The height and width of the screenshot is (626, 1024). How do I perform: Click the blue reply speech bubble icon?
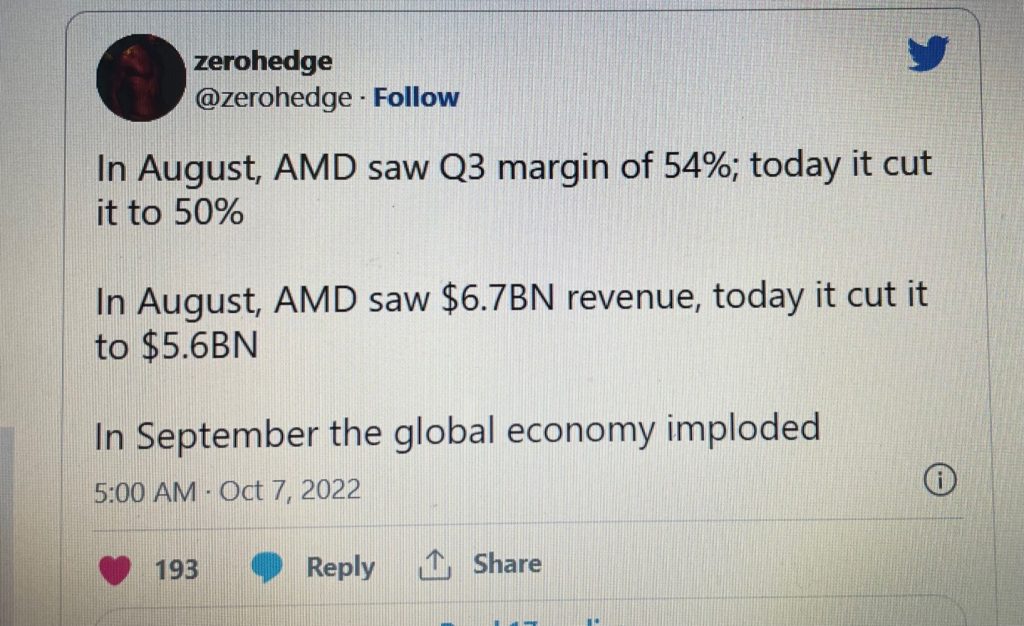pyautogui.click(x=267, y=567)
